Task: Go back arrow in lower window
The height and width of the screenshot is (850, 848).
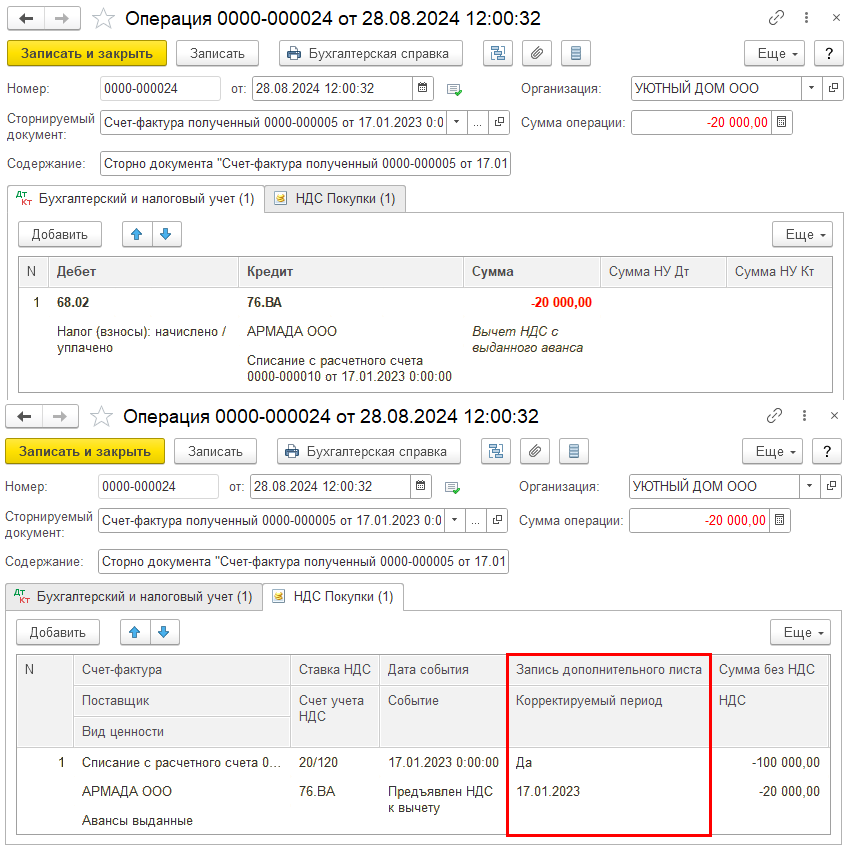Action: click(x=24, y=416)
